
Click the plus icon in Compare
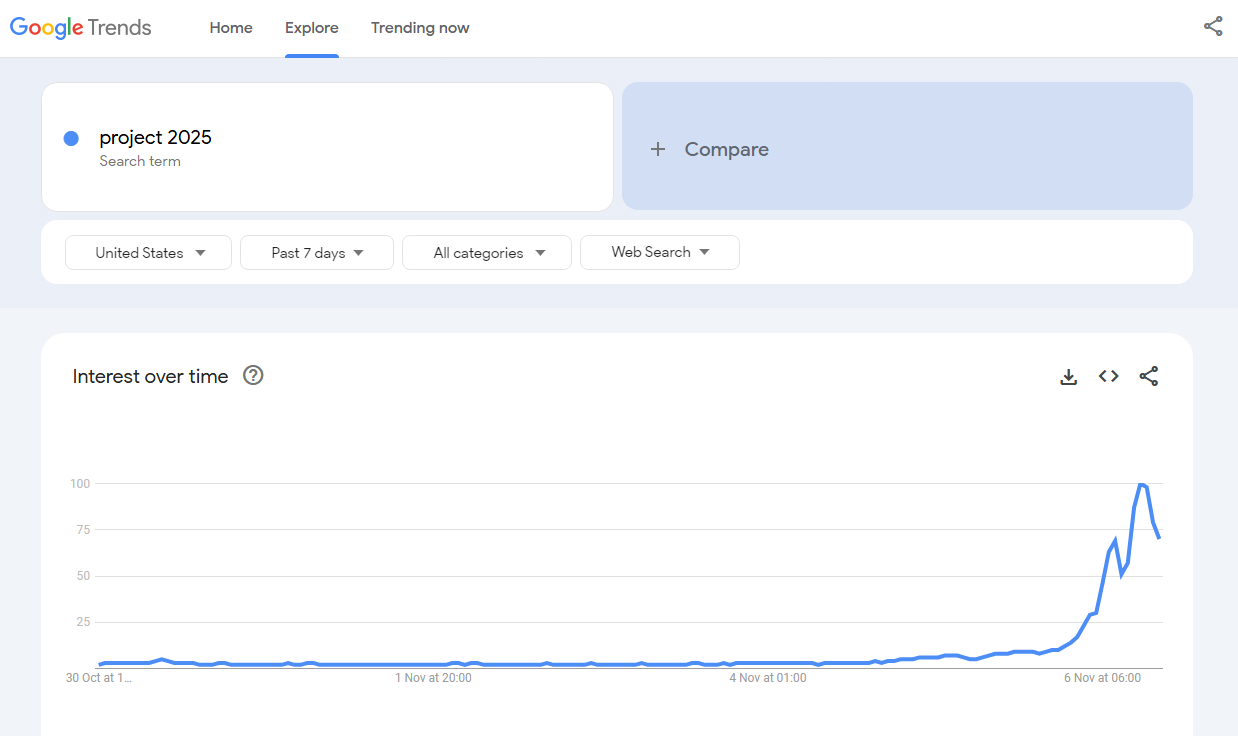(x=657, y=150)
